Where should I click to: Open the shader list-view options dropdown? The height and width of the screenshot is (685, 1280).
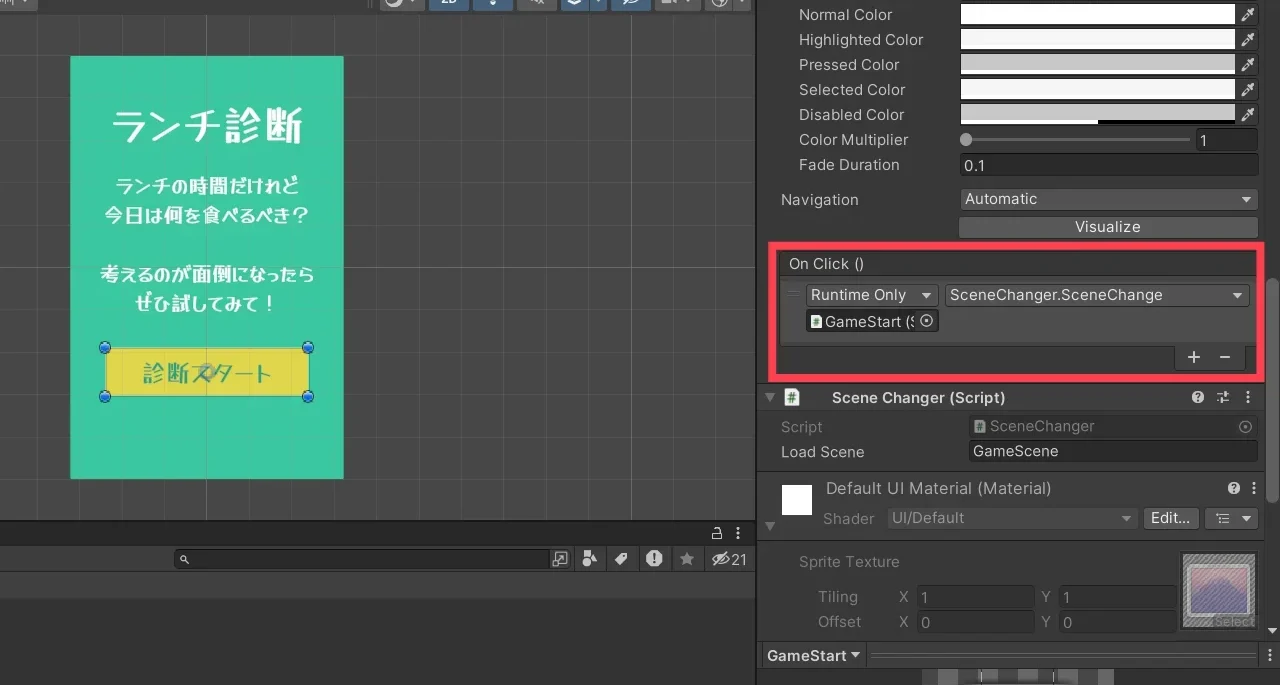pos(1231,518)
